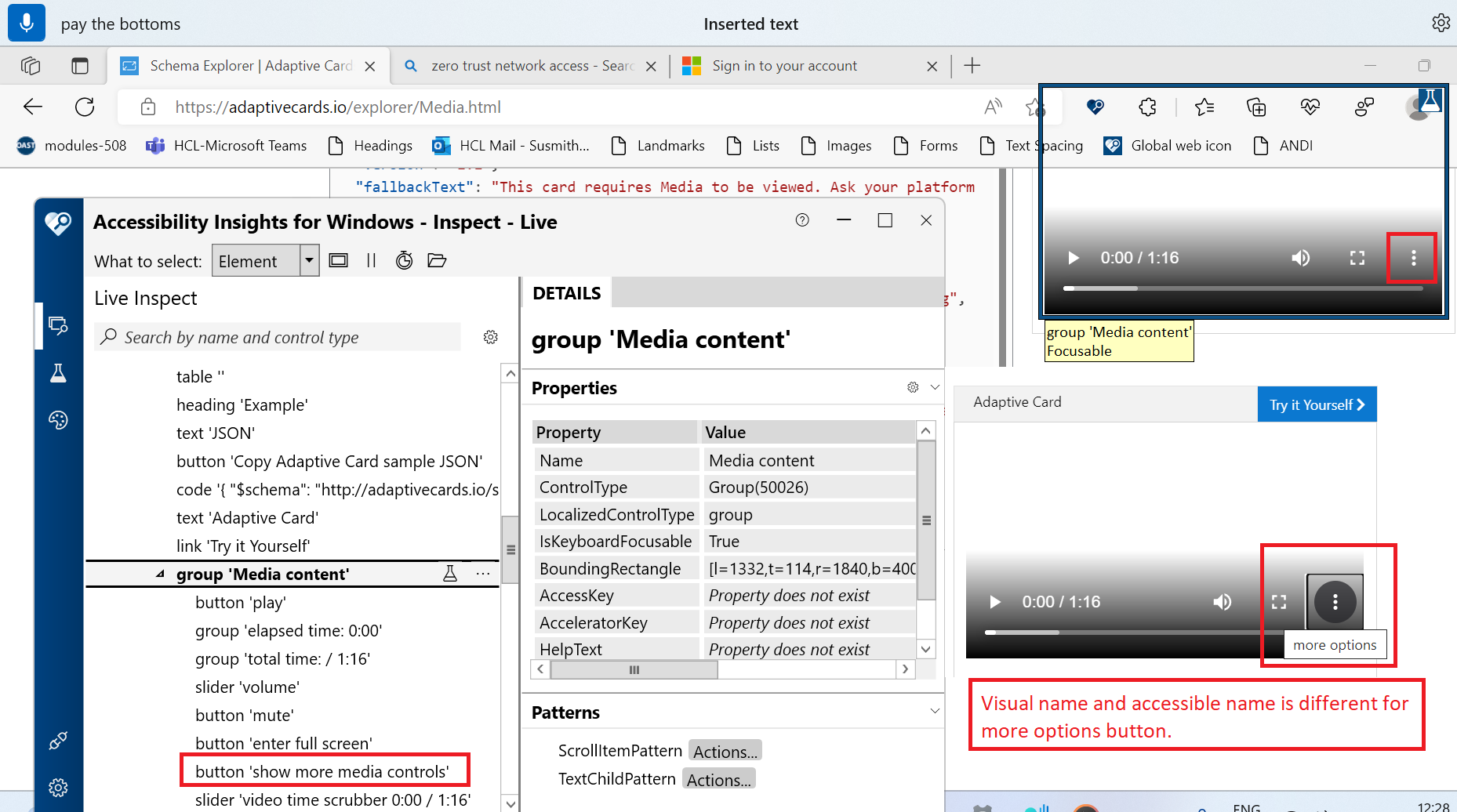The image size is (1457, 812).
Task: Click the help question mark icon
Action: coord(801,220)
